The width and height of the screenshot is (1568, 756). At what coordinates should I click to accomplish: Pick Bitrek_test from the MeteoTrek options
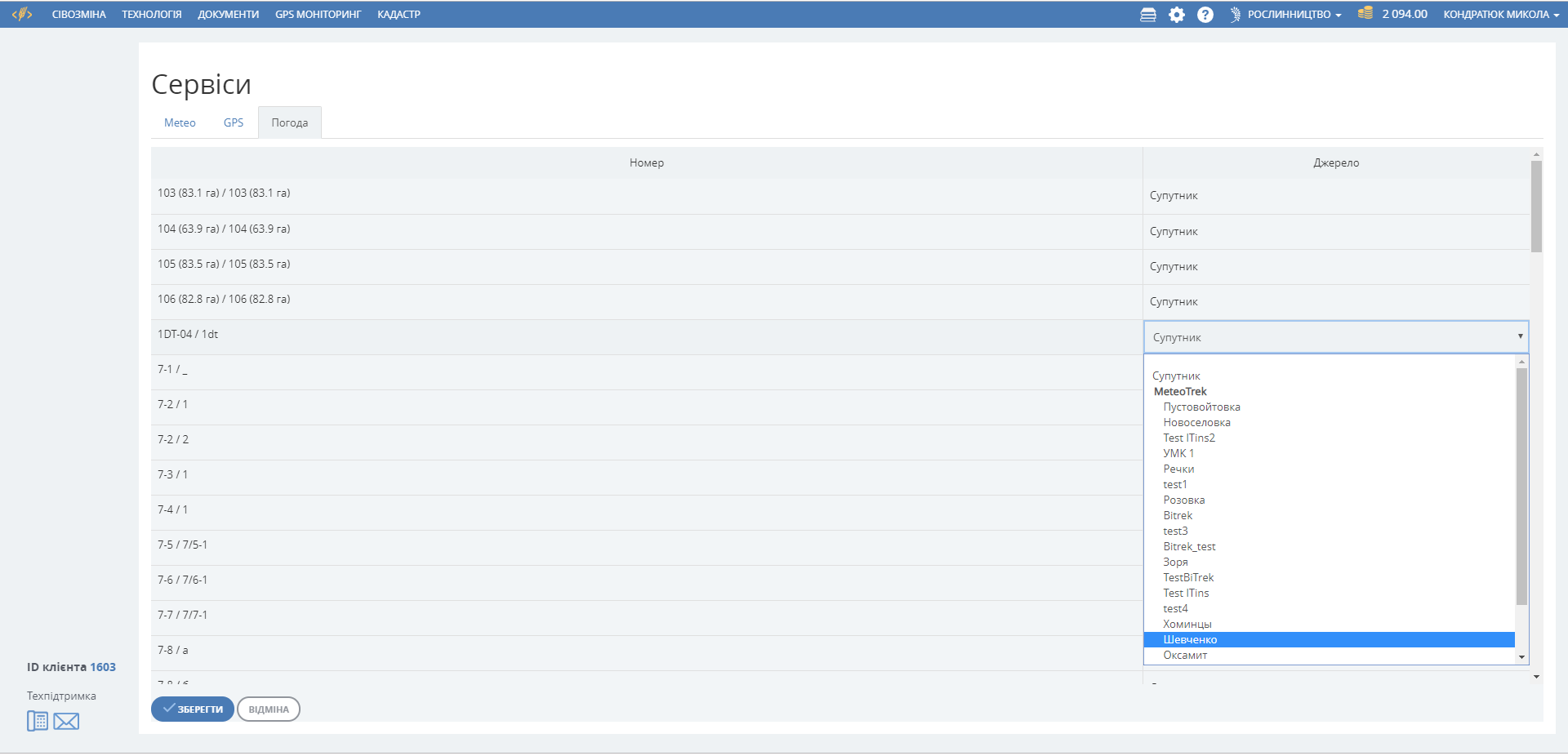click(x=1189, y=547)
